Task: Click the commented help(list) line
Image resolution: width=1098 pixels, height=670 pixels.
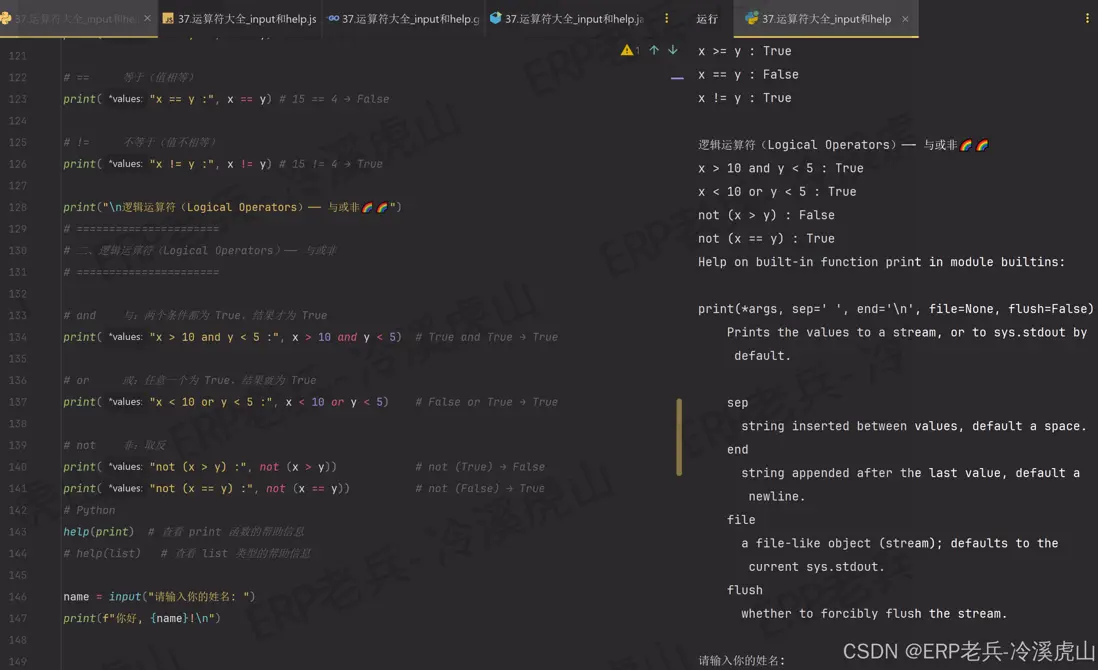Action: 186,554
